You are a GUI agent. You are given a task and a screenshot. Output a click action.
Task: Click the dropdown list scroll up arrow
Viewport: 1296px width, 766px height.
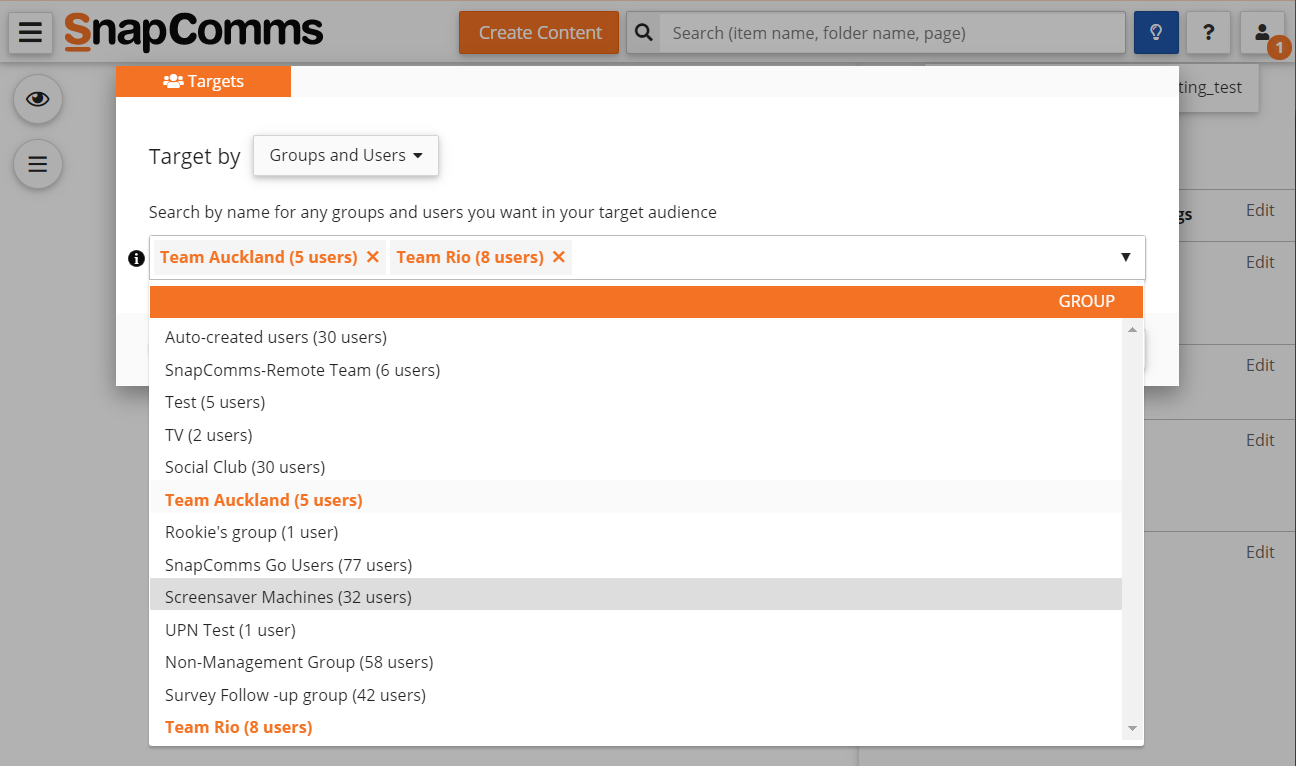(x=1132, y=329)
